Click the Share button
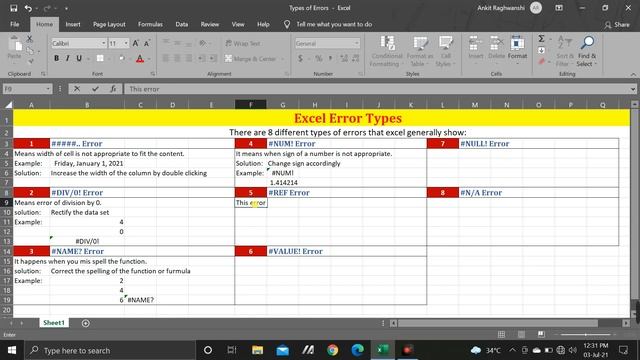The width and height of the screenshot is (640, 360). [617, 24]
